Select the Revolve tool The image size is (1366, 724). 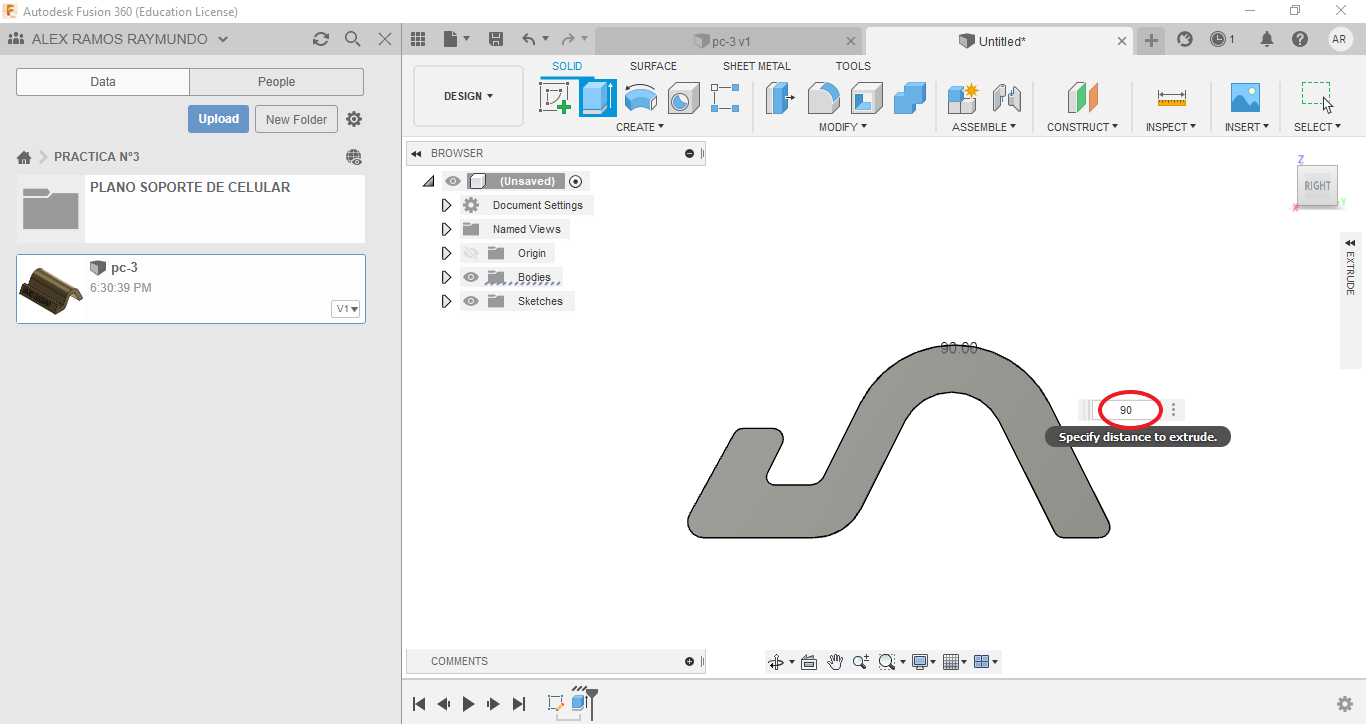(640, 98)
